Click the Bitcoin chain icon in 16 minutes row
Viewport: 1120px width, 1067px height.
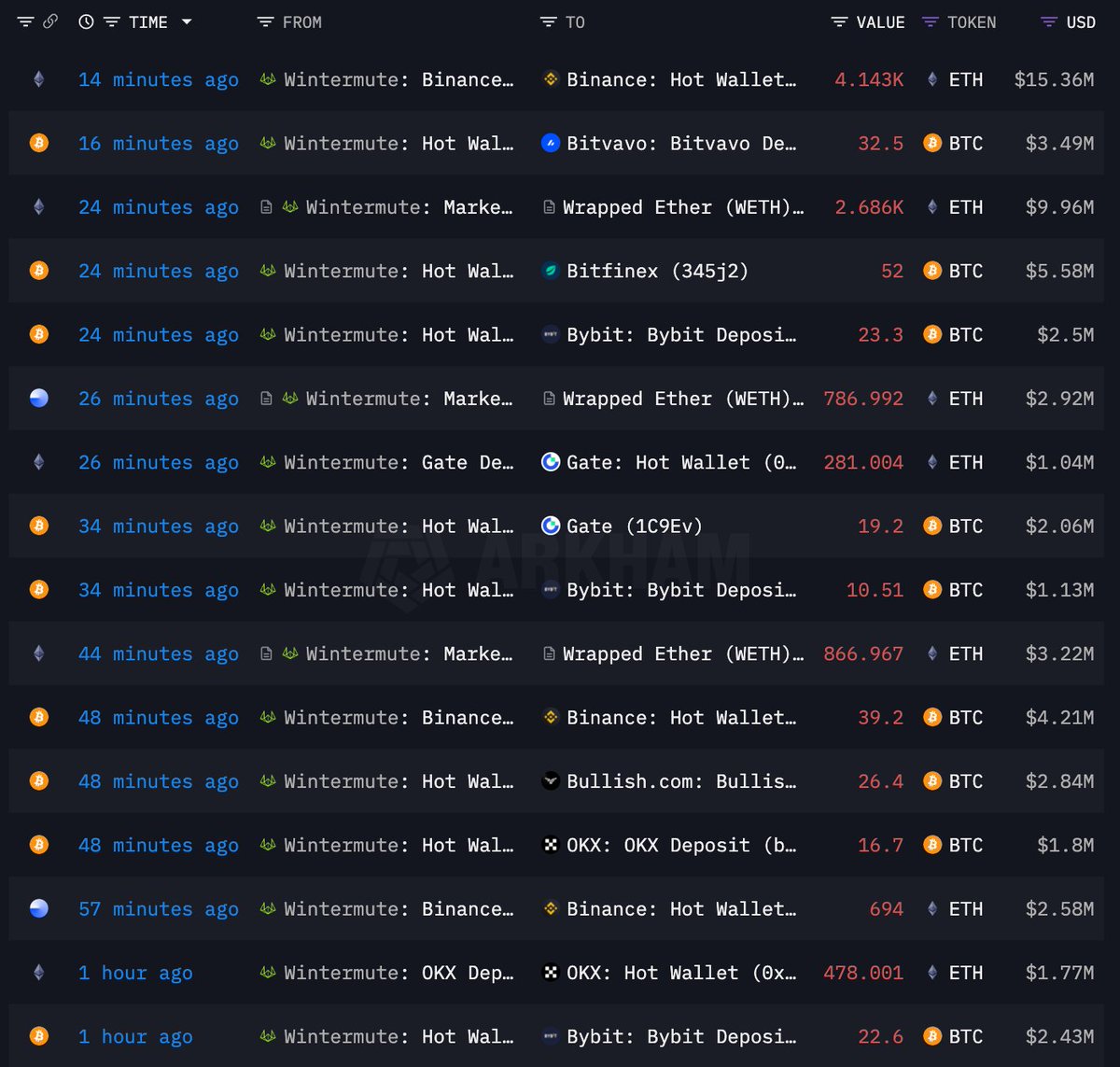[x=38, y=143]
